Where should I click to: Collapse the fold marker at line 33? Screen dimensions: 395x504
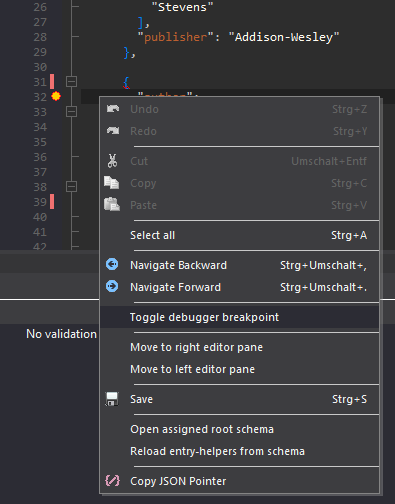[71, 111]
